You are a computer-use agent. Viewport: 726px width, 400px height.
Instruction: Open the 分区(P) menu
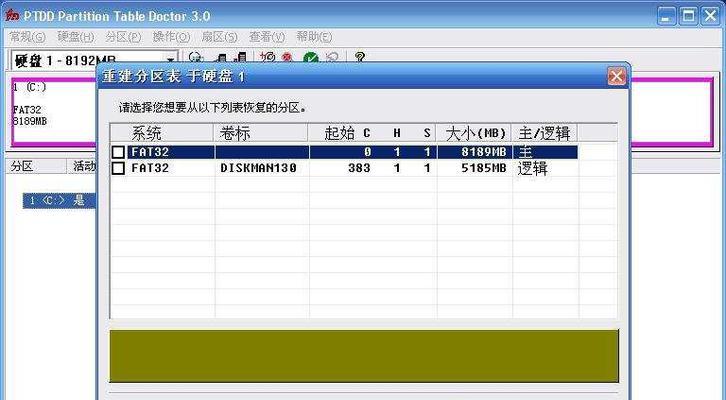point(123,37)
